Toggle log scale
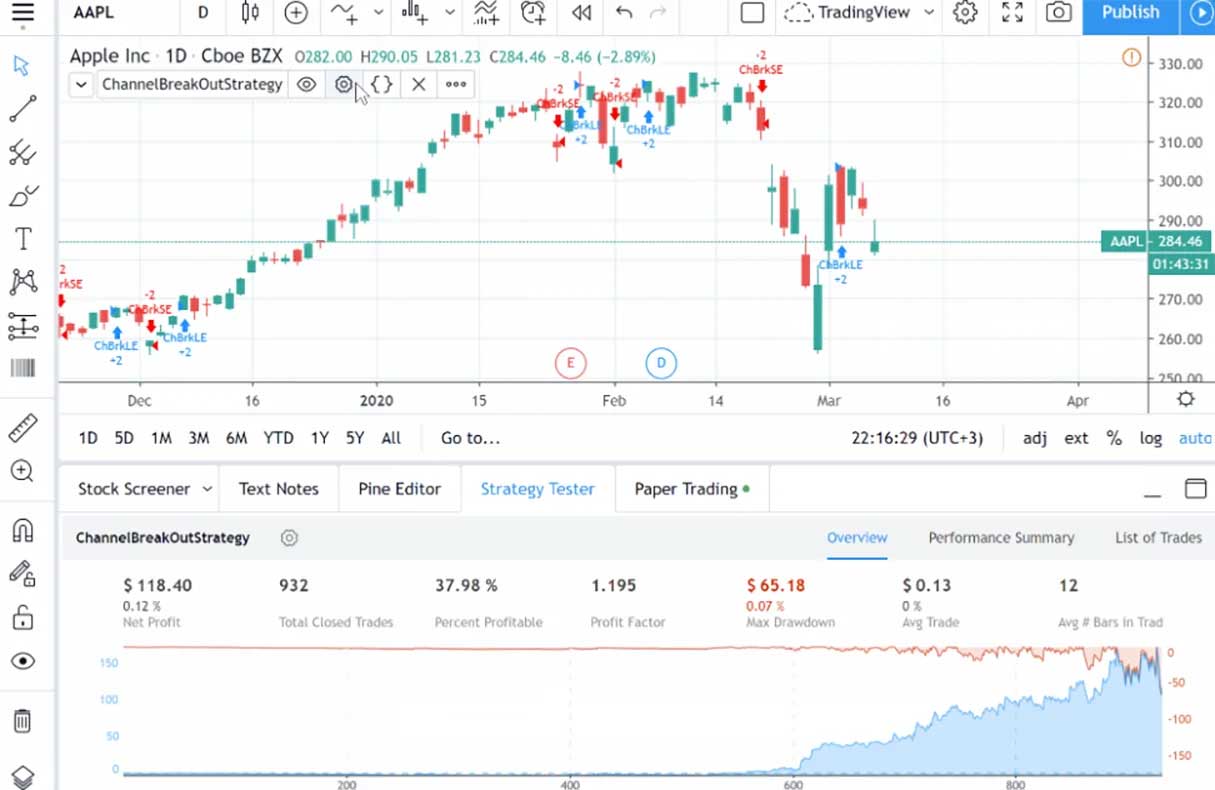The height and width of the screenshot is (790, 1215). tap(1151, 438)
